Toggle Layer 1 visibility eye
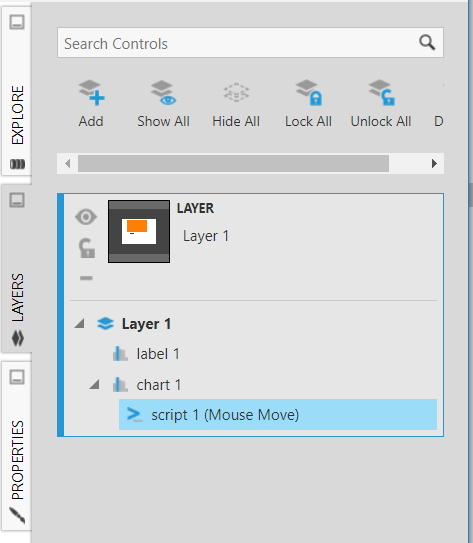 coord(86,217)
